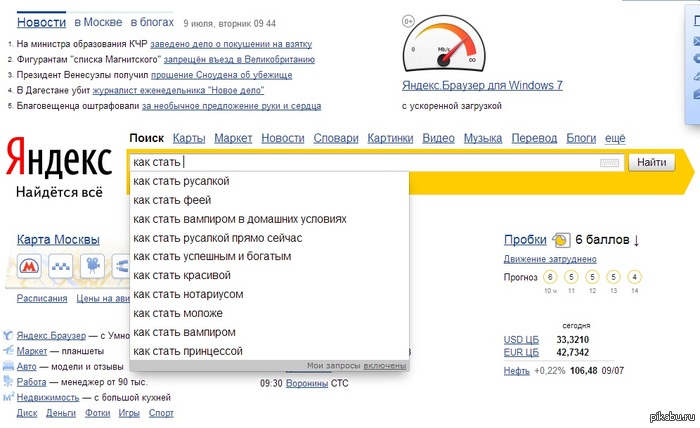Select suggestion как стать феей
700x428 pixels.
coord(269,200)
